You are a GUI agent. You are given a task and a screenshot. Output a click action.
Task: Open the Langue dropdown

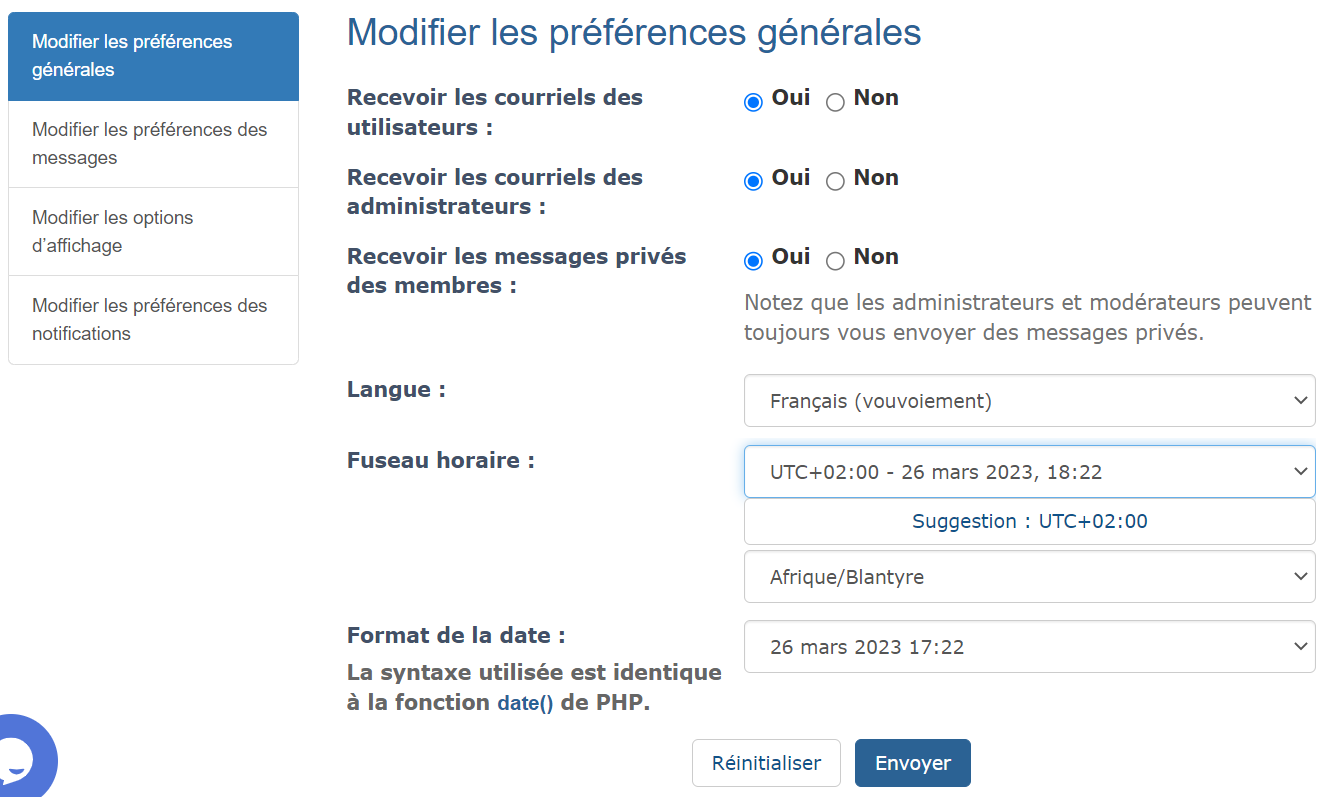(x=1029, y=401)
